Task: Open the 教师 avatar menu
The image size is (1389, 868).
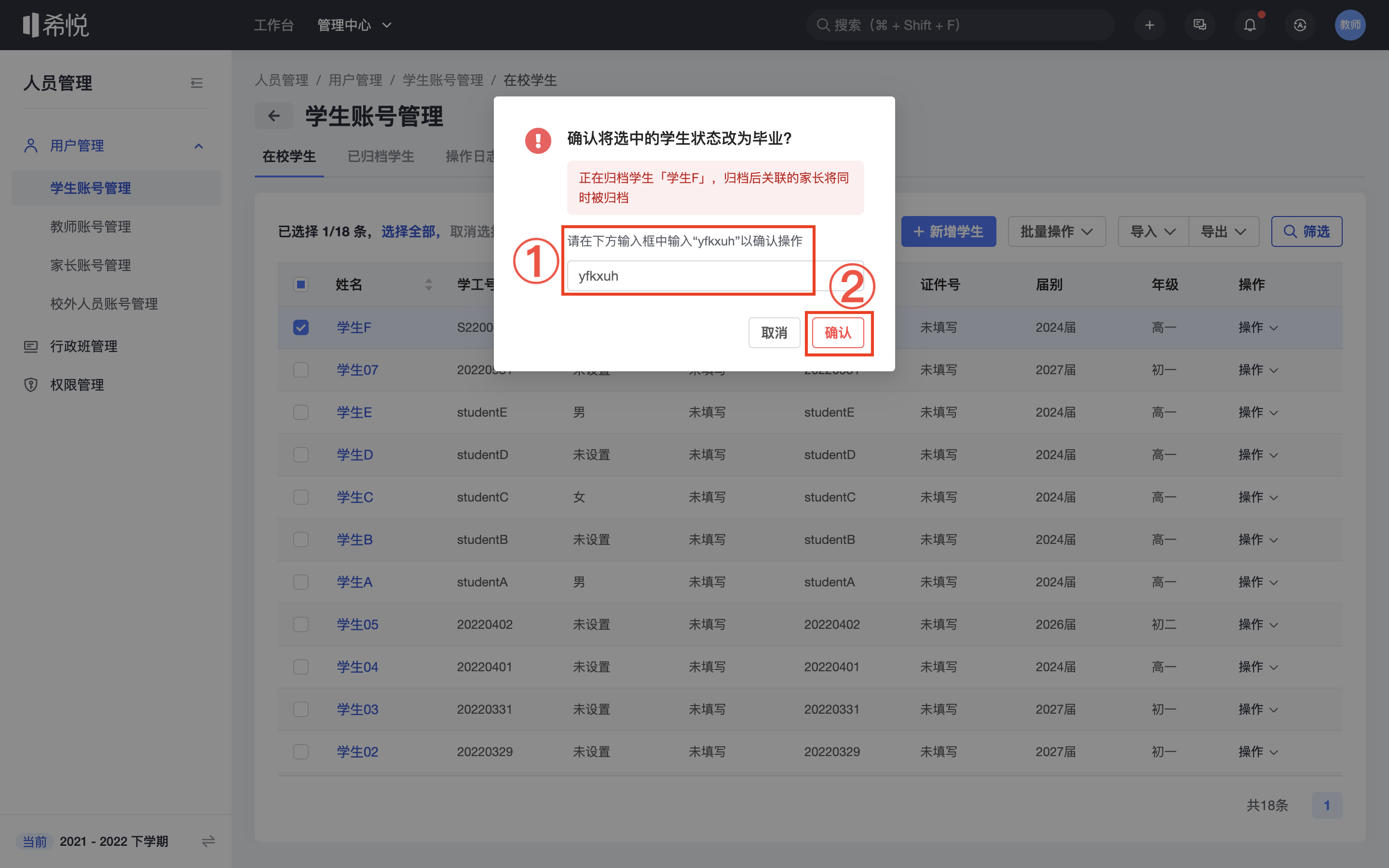Action: click(x=1350, y=25)
